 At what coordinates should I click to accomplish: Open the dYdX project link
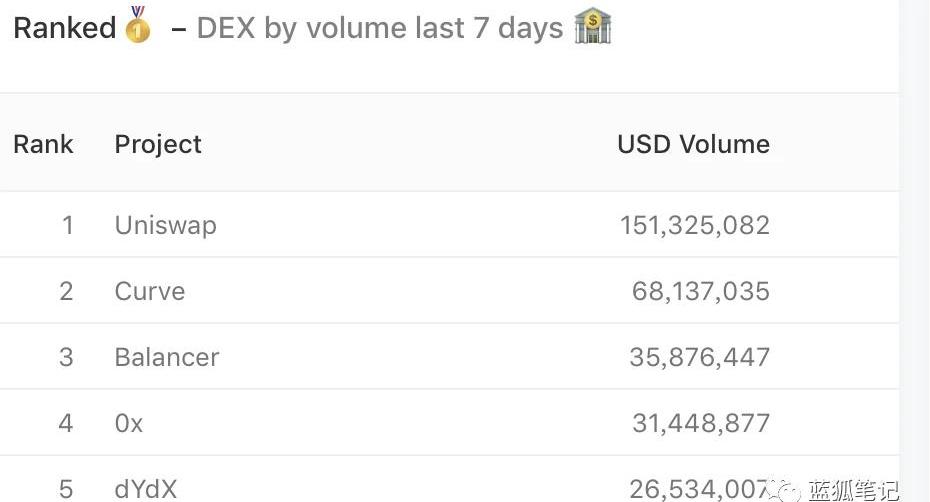click(146, 489)
